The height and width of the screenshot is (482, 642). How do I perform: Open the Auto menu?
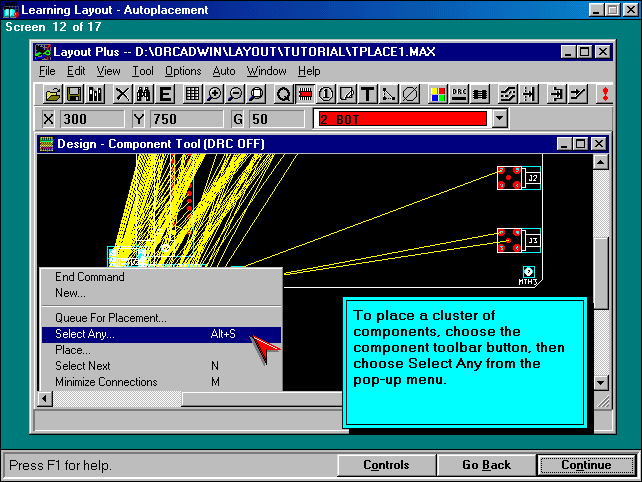pyautogui.click(x=224, y=71)
